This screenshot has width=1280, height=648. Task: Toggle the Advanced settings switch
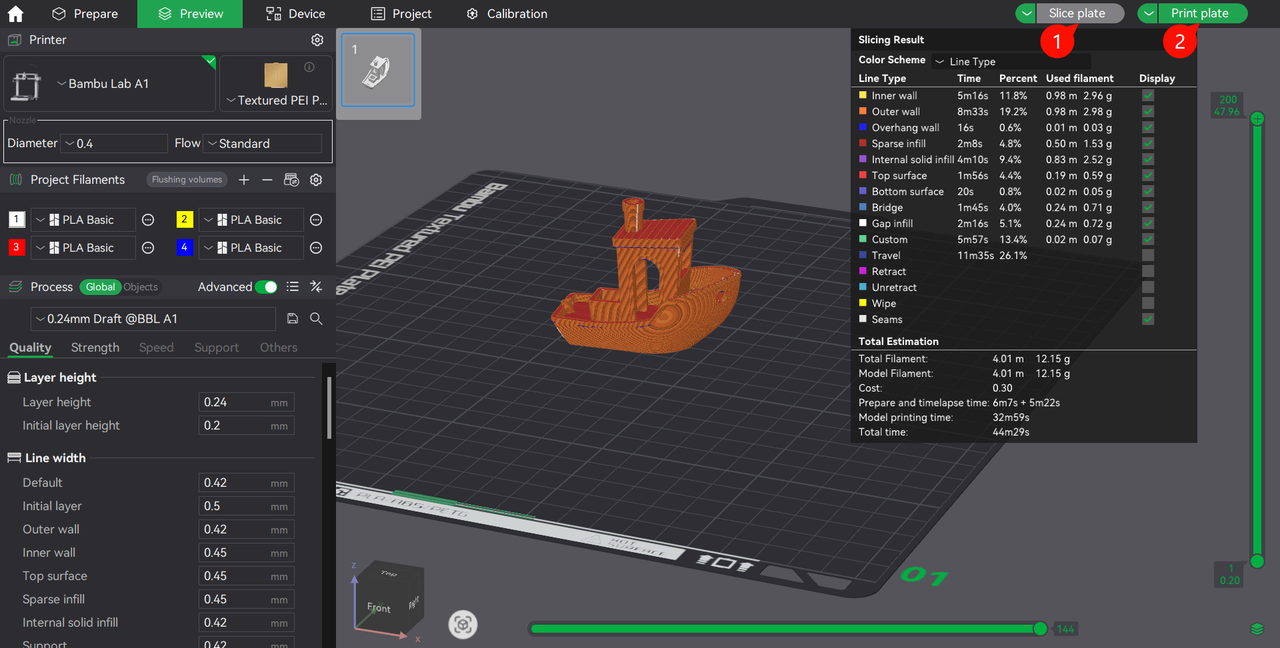tap(265, 287)
